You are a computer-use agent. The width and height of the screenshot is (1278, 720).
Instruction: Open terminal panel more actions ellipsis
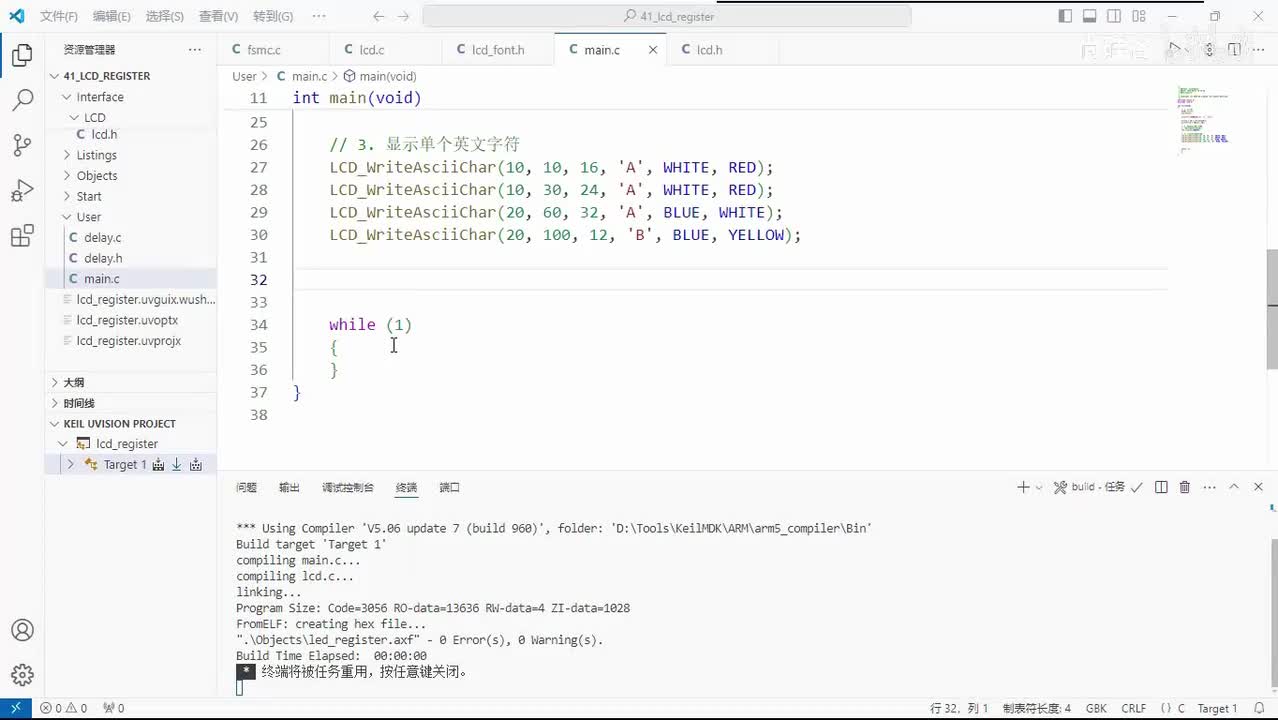click(x=1209, y=487)
